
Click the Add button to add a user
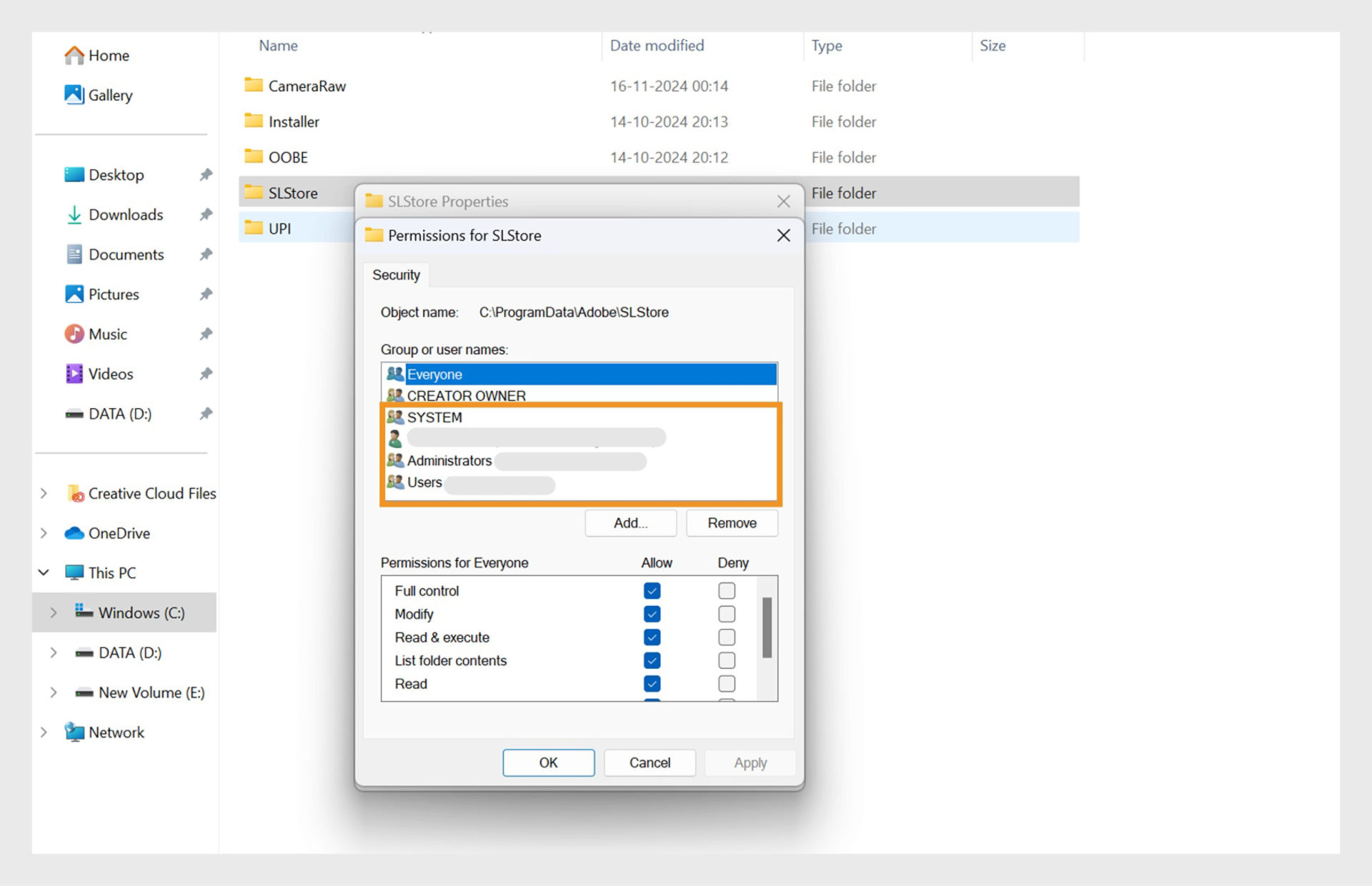[x=630, y=523]
